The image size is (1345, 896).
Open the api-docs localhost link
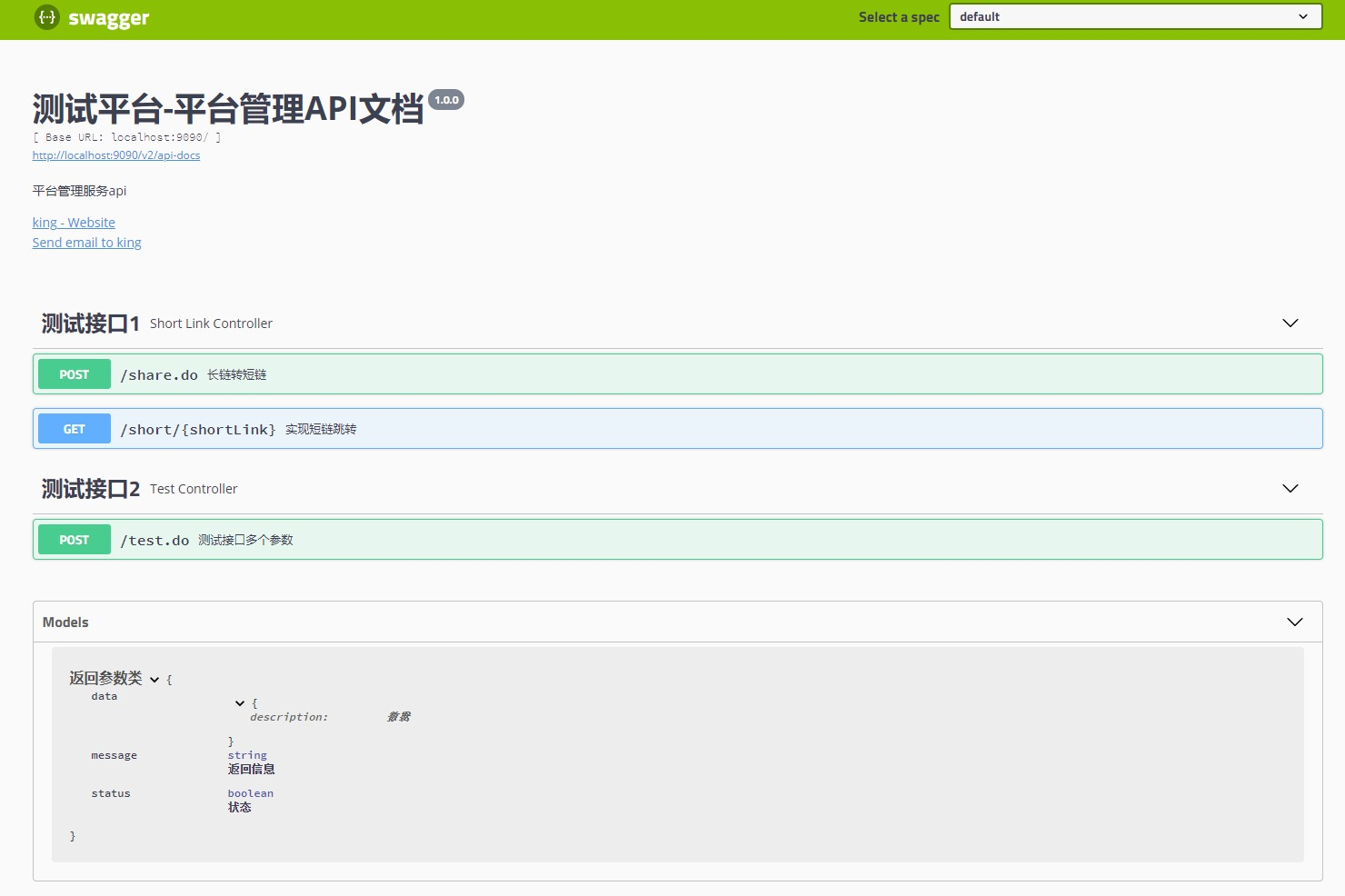coord(115,155)
